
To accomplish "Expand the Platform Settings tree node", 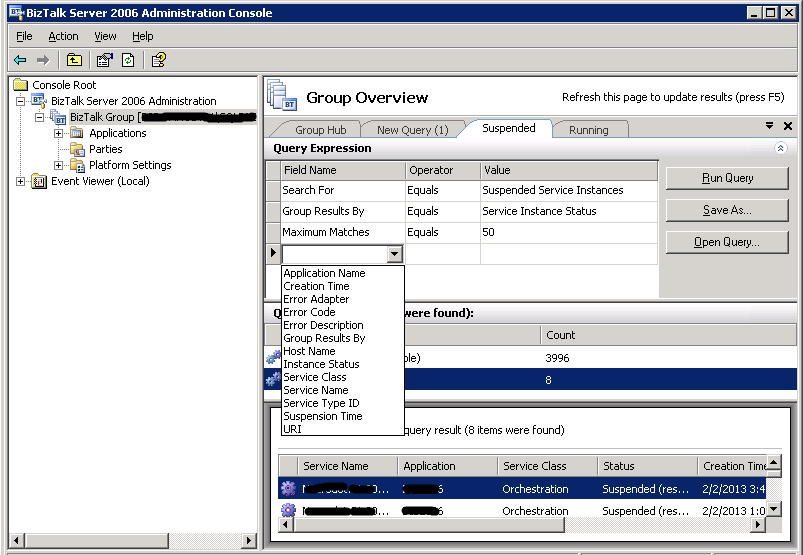I will coord(58,165).
